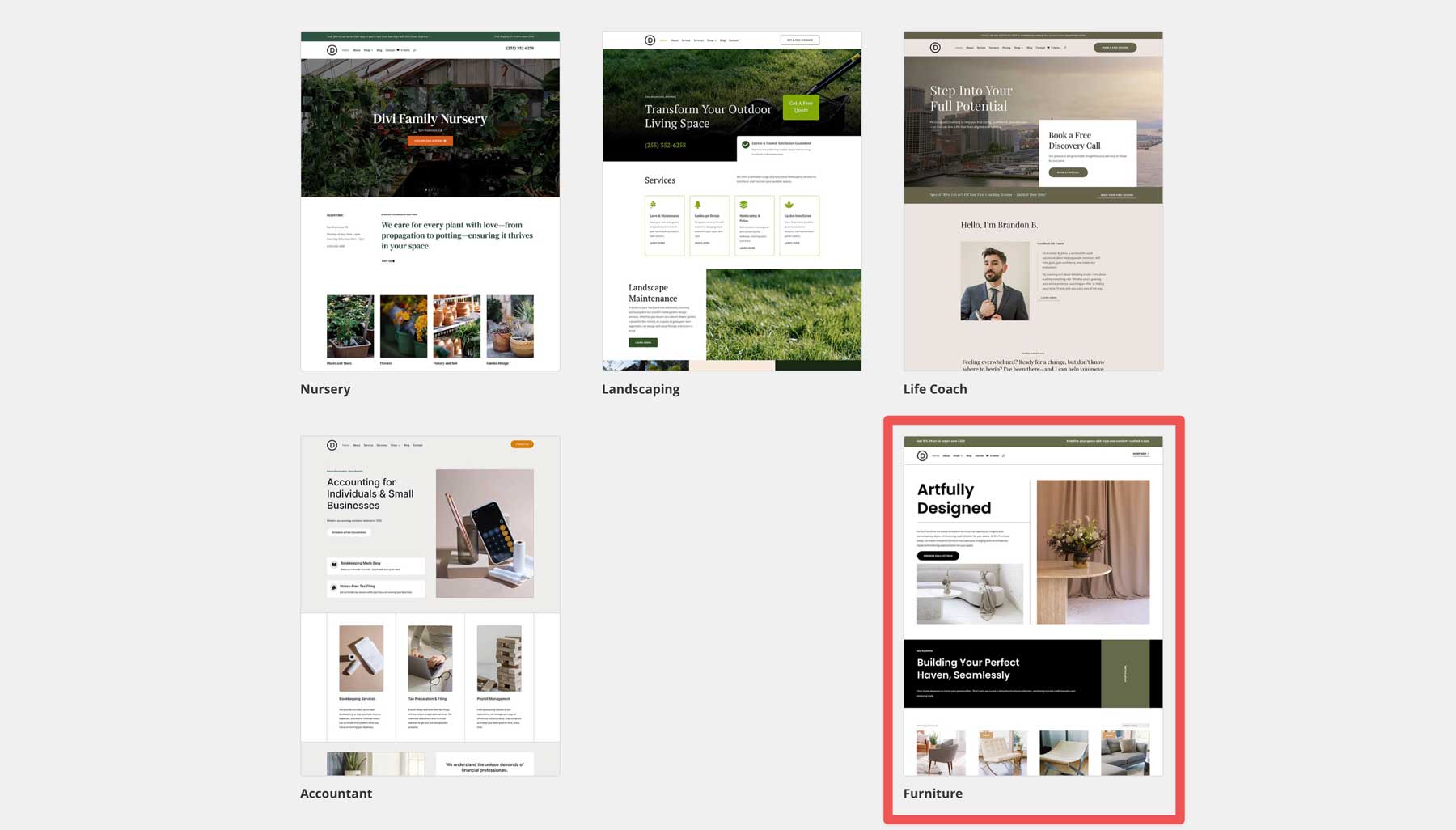Viewport: 1456px width, 830px height.
Task: Select the search icon in the Nursery navigation
Action: (x=414, y=49)
